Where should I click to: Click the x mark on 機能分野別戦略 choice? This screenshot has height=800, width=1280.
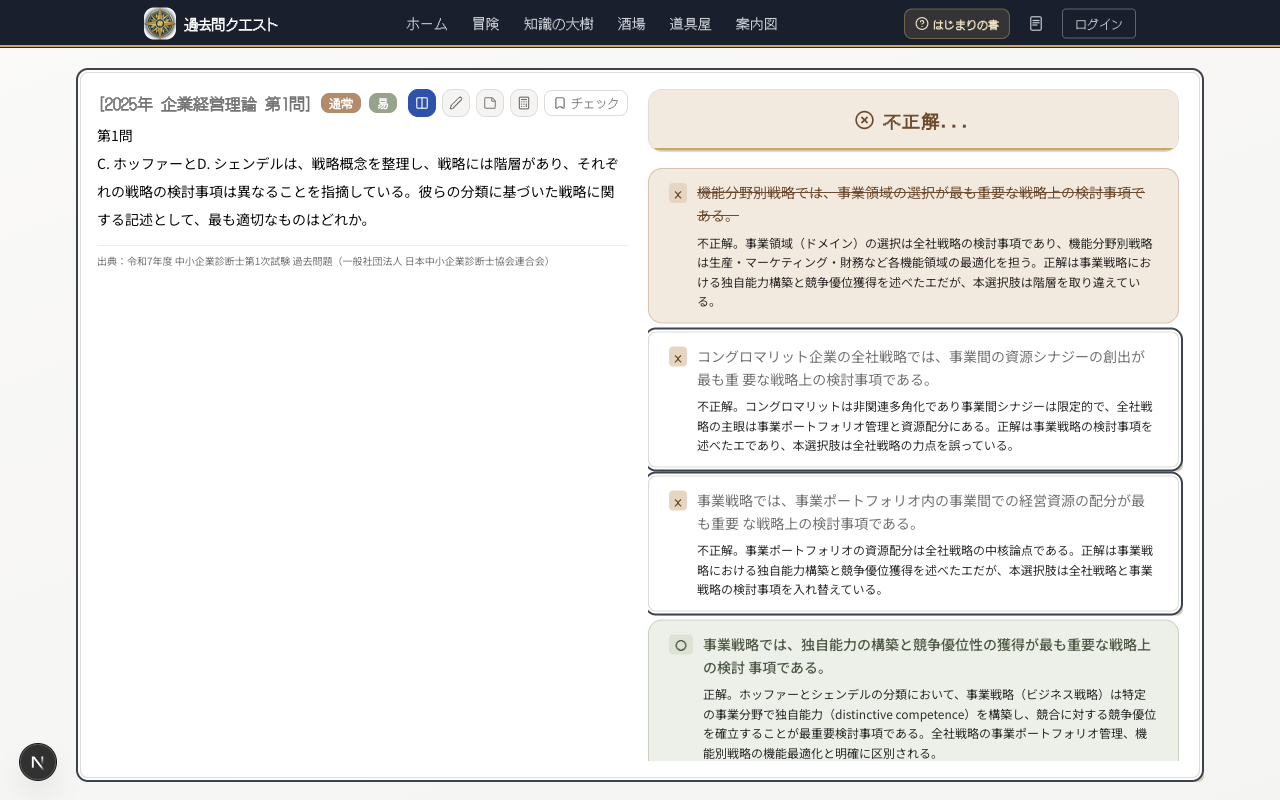(678, 193)
